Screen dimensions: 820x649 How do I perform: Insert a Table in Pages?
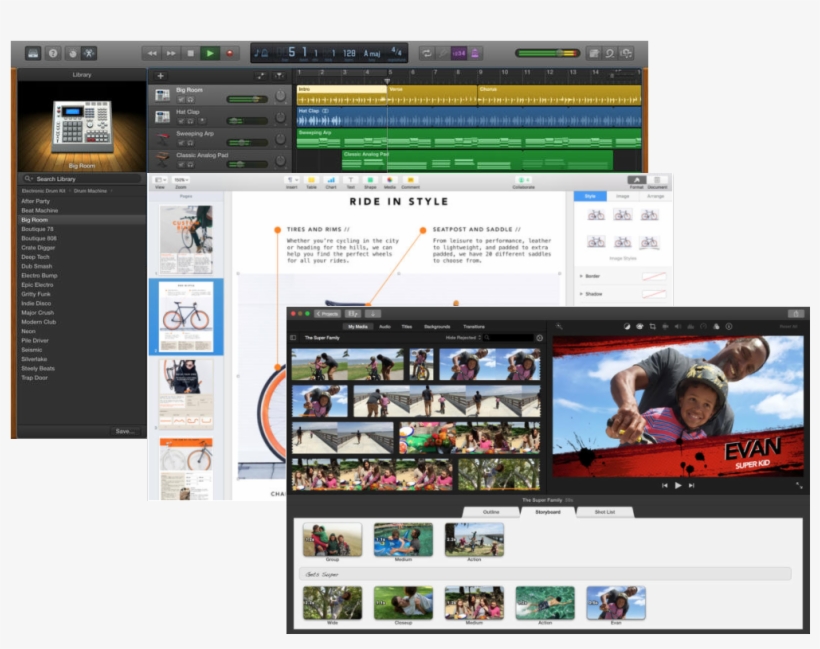[x=312, y=178]
